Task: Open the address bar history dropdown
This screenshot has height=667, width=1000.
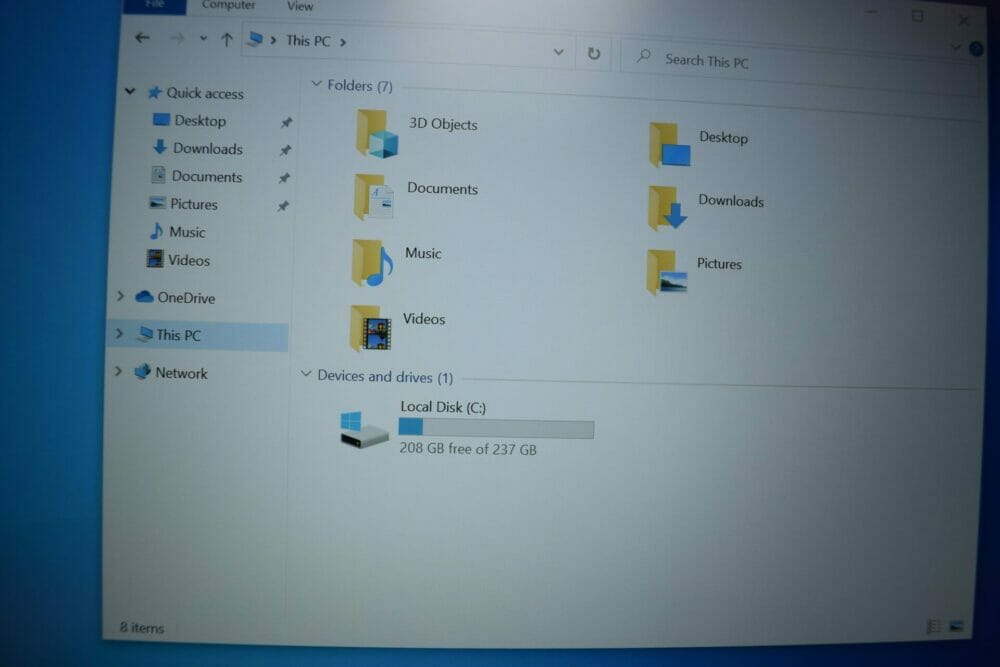Action: point(558,52)
